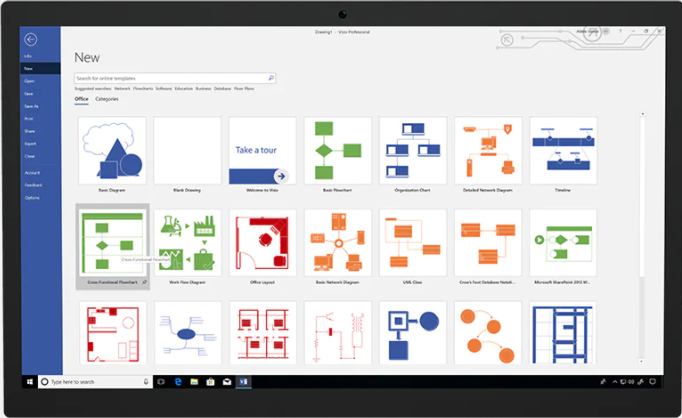Open the Export page in the sidebar
The height and width of the screenshot is (418, 682).
point(30,144)
